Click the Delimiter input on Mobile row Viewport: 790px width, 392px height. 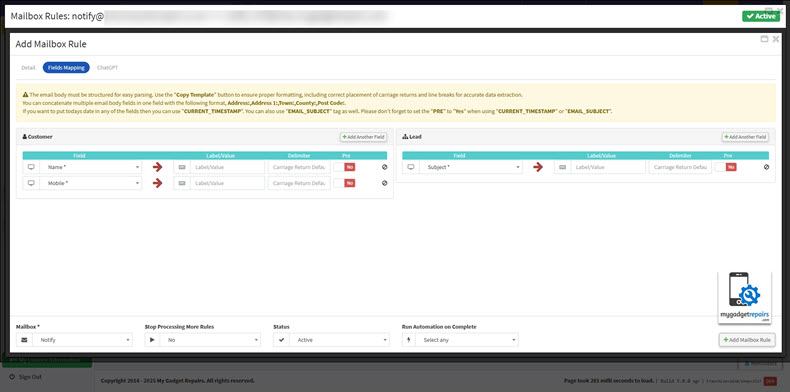tap(299, 183)
